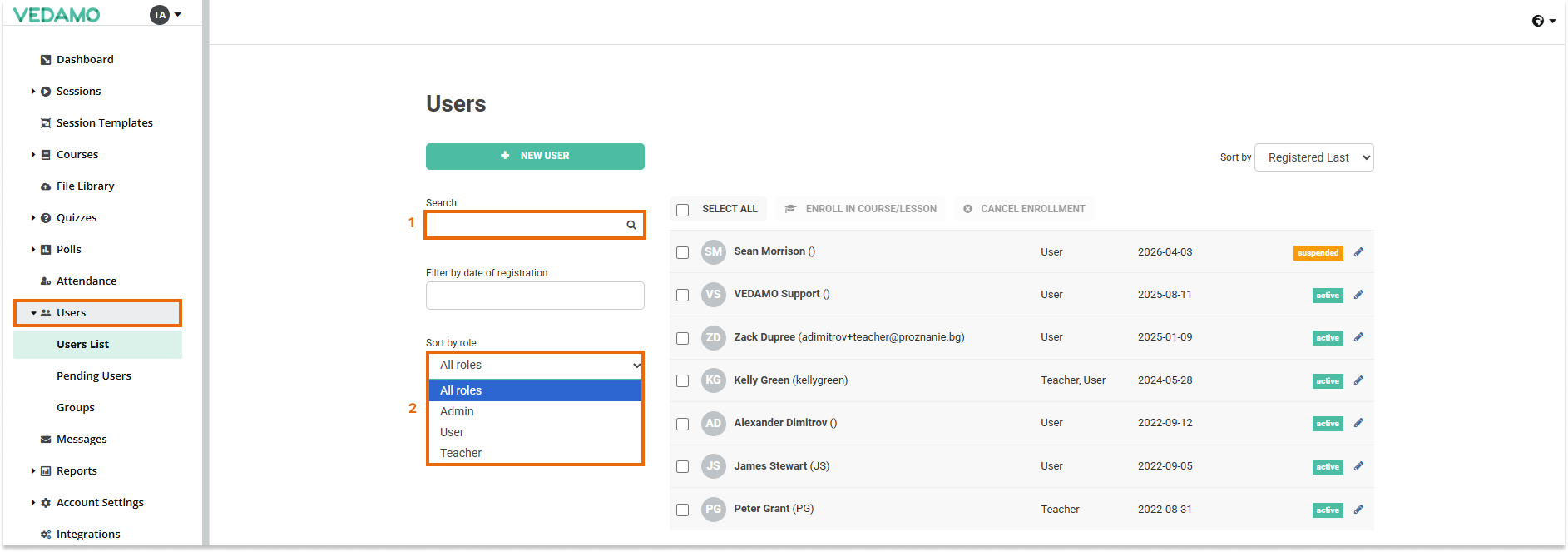This screenshot has height=552, width=1568.
Task: Choose All roles option in list
Action: (536, 390)
